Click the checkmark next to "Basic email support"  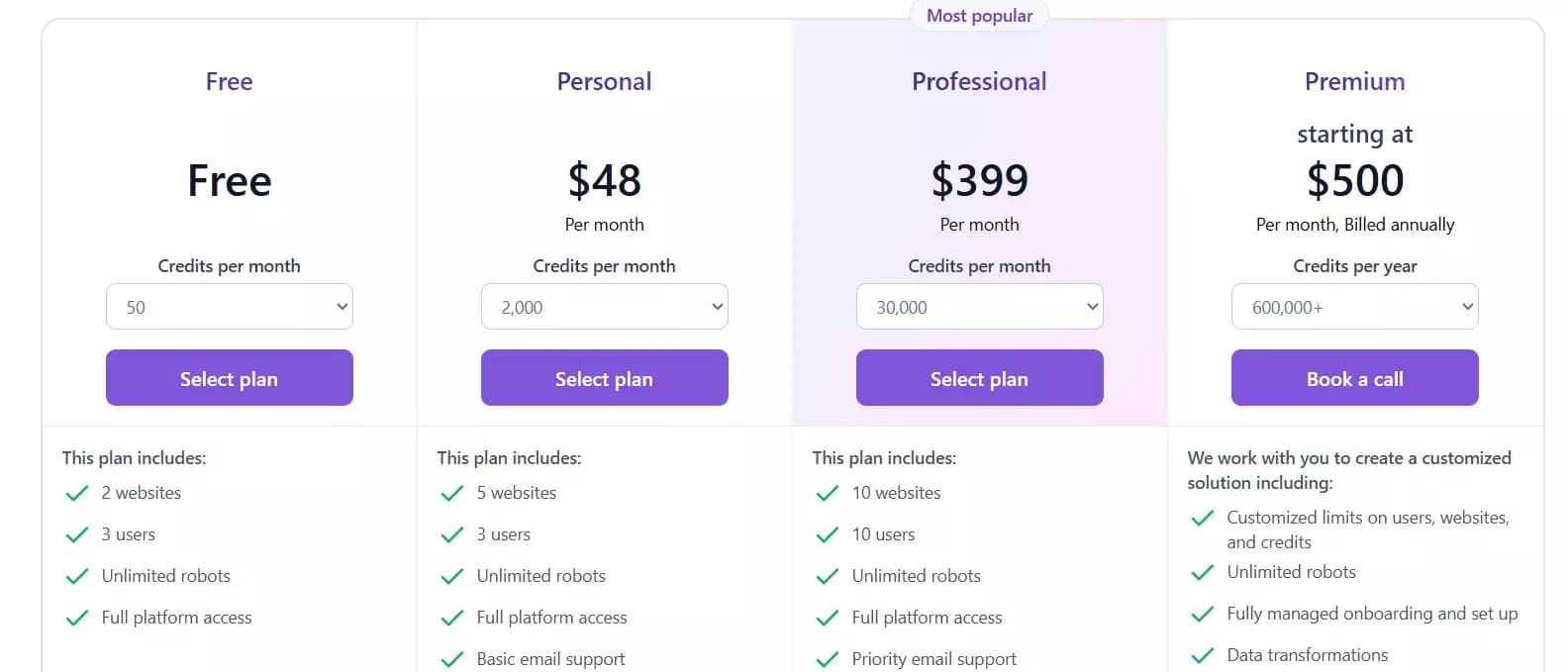click(451, 658)
